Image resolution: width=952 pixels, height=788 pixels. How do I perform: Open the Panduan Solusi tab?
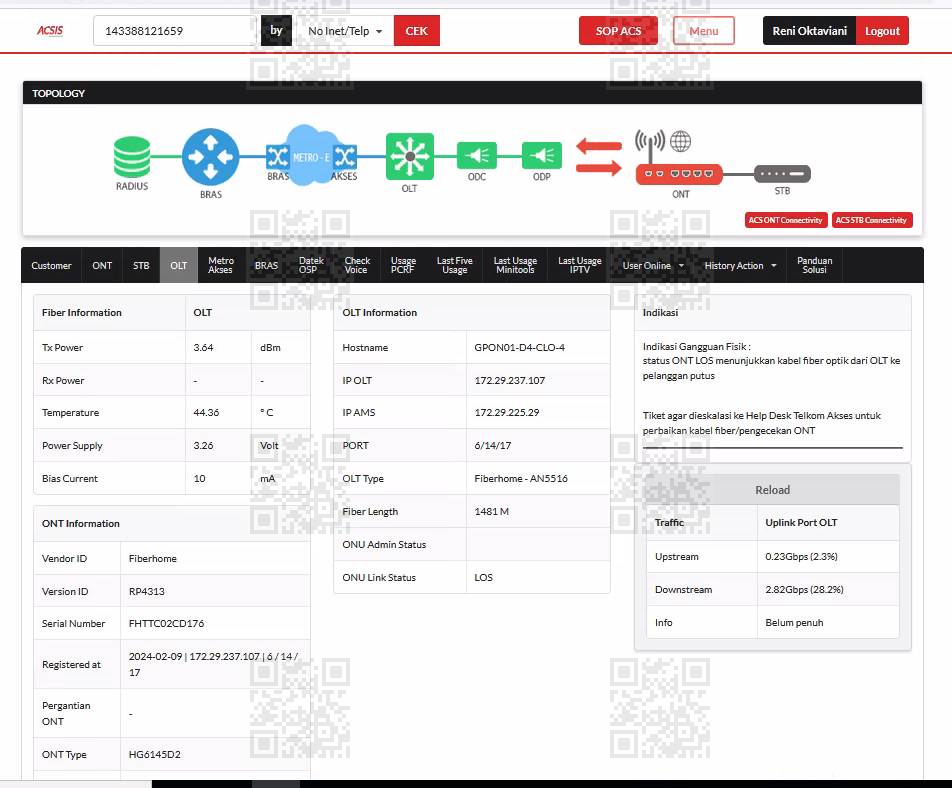pos(814,265)
